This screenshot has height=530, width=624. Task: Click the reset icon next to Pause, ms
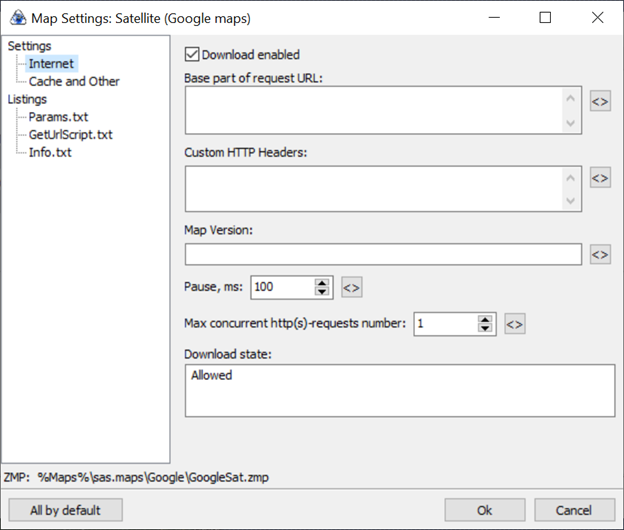point(351,287)
